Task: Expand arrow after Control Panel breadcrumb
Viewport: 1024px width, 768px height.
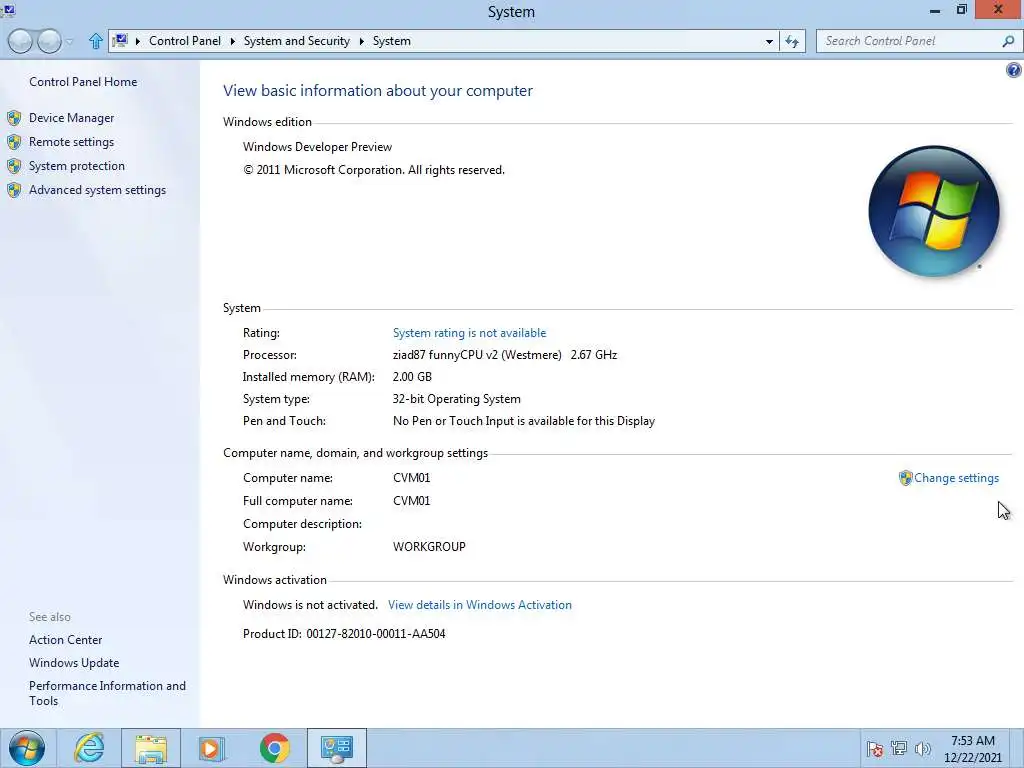Action: coord(232,41)
